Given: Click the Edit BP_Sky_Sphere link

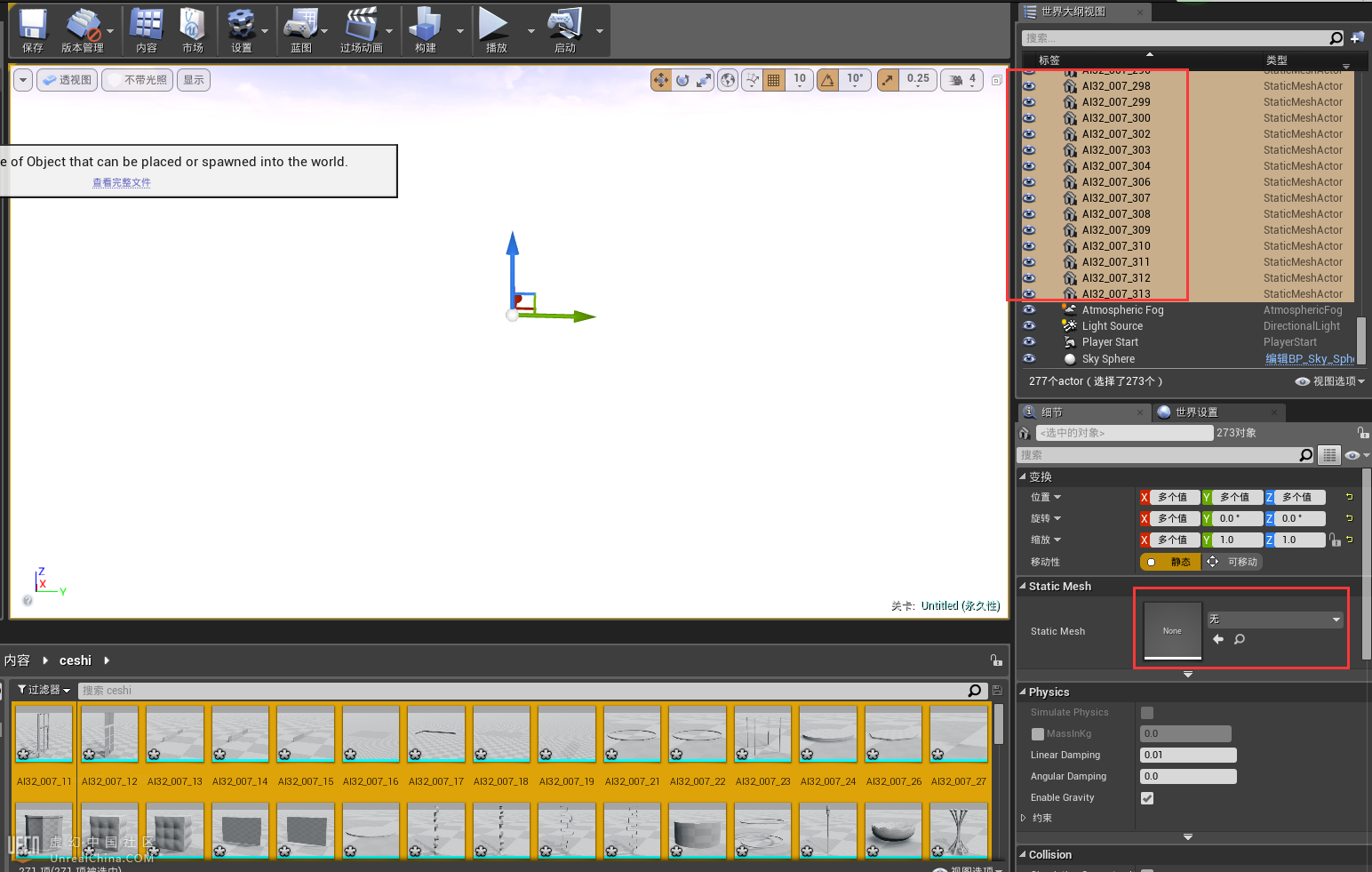Looking at the screenshot, I should (1310, 359).
